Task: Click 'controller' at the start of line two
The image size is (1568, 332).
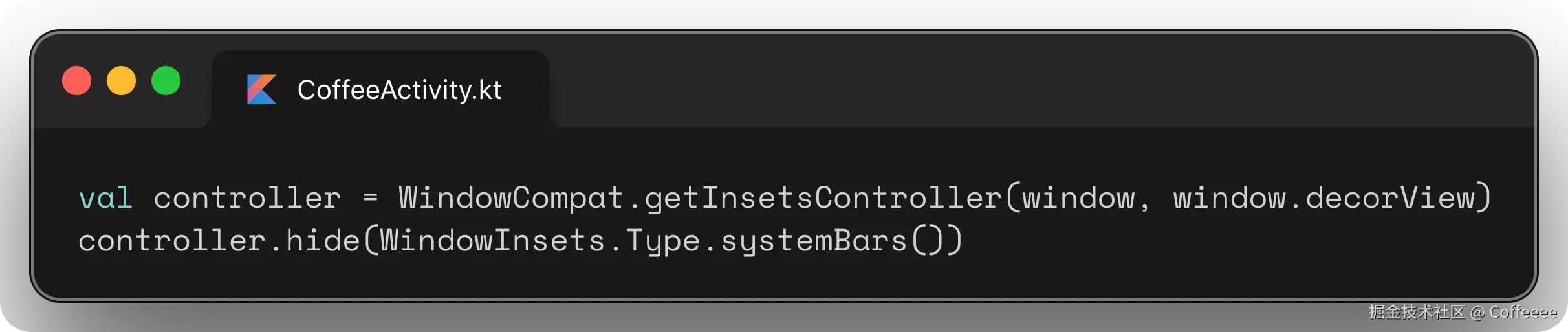Action: pos(171,241)
